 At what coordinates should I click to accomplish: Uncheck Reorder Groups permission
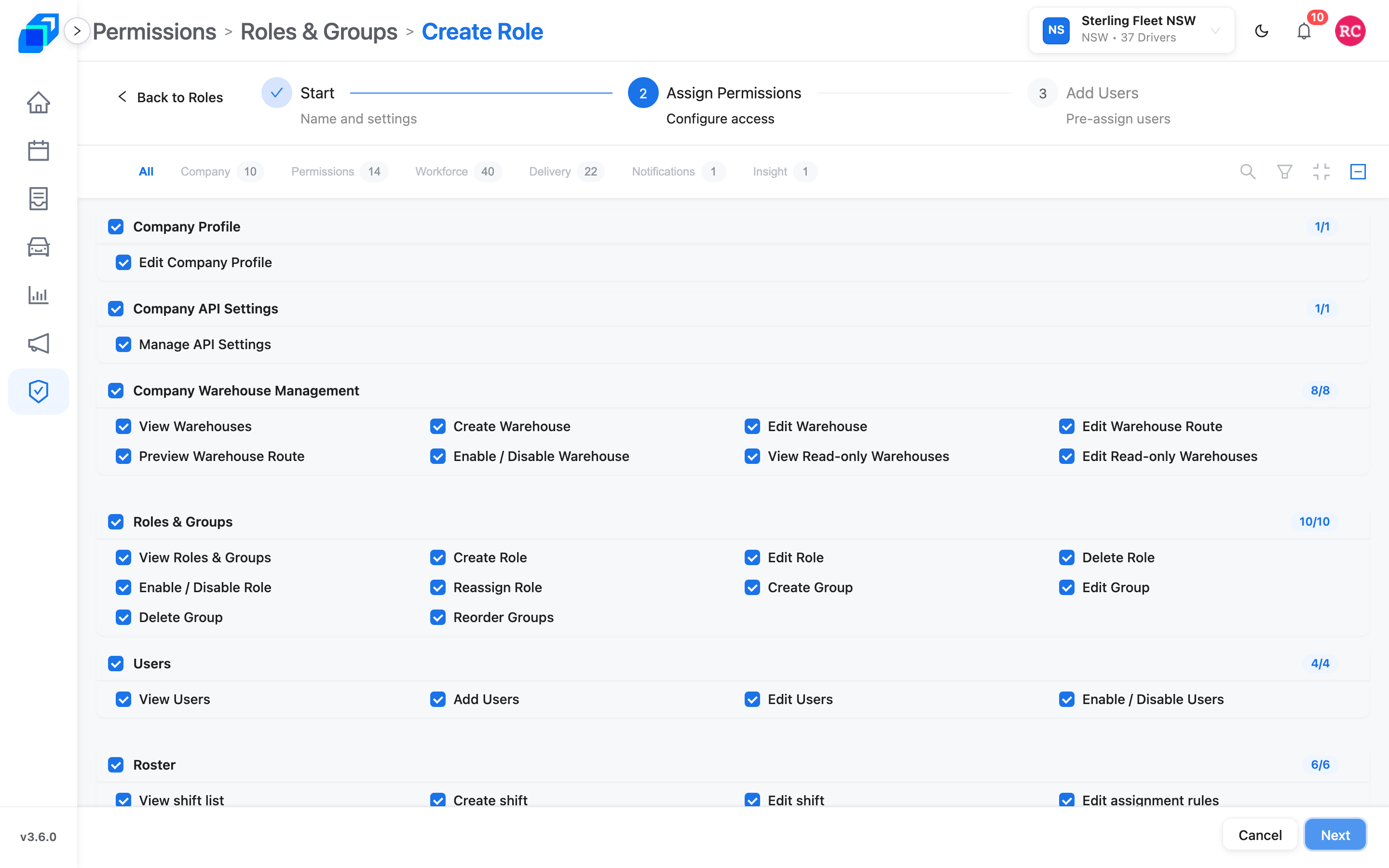pos(438,617)
